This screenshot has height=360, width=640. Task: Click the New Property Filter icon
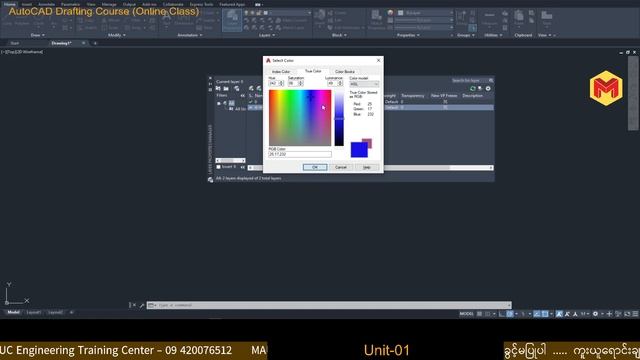(218, 88)
